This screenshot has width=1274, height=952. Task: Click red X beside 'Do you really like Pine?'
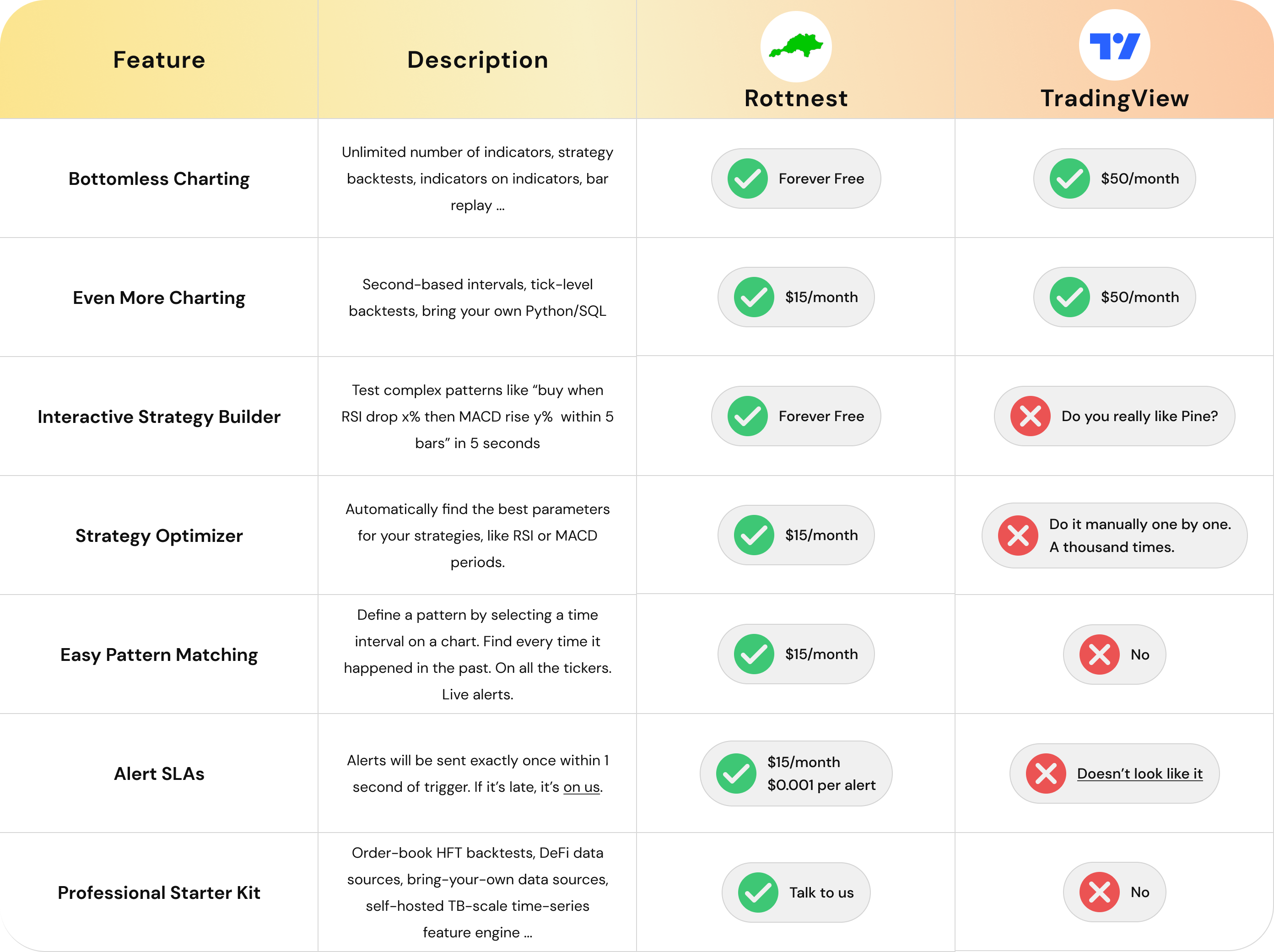1030,416
